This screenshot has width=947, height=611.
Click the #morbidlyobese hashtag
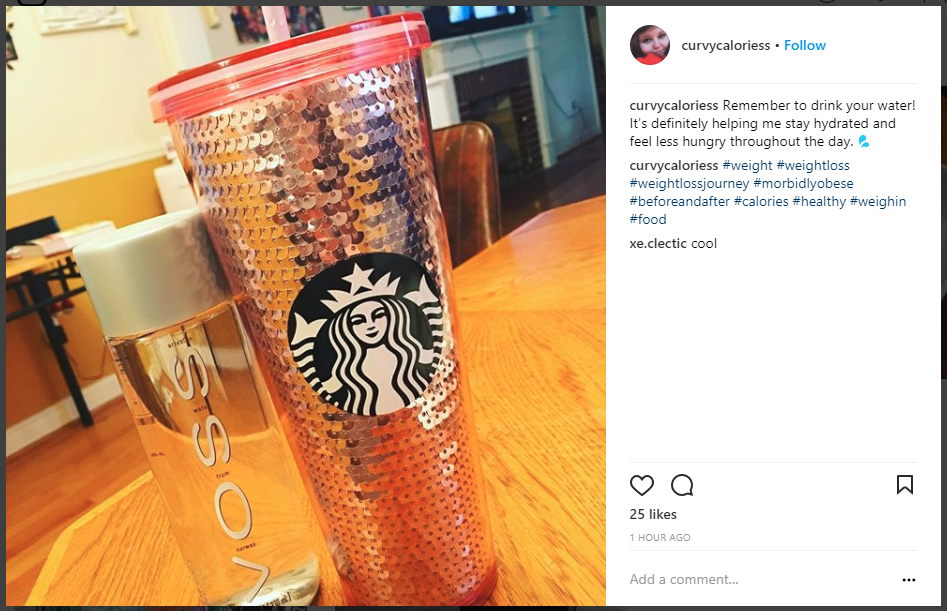click(x=803, y=184)
